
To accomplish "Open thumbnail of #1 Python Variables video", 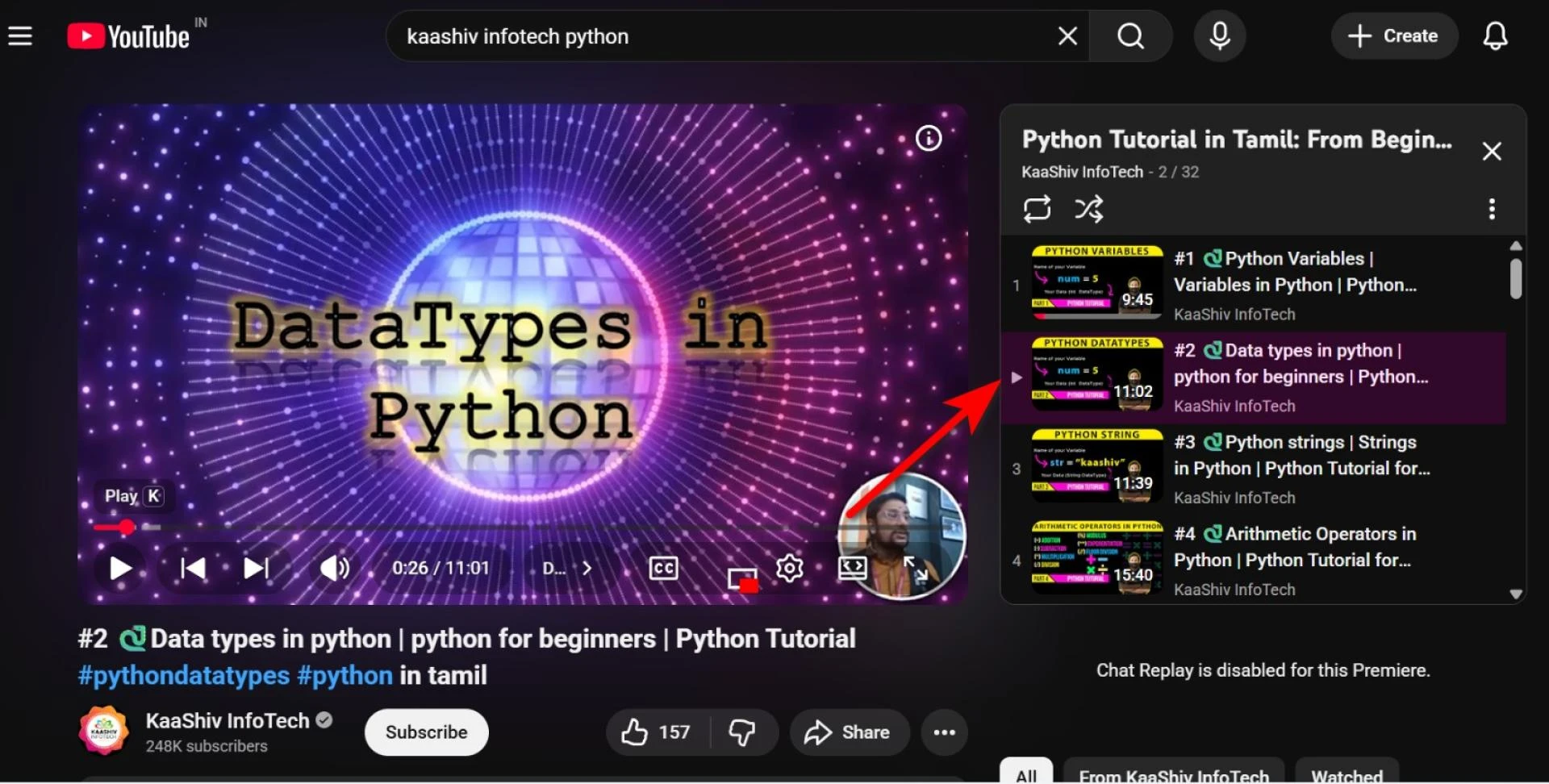I will 1097,283.
